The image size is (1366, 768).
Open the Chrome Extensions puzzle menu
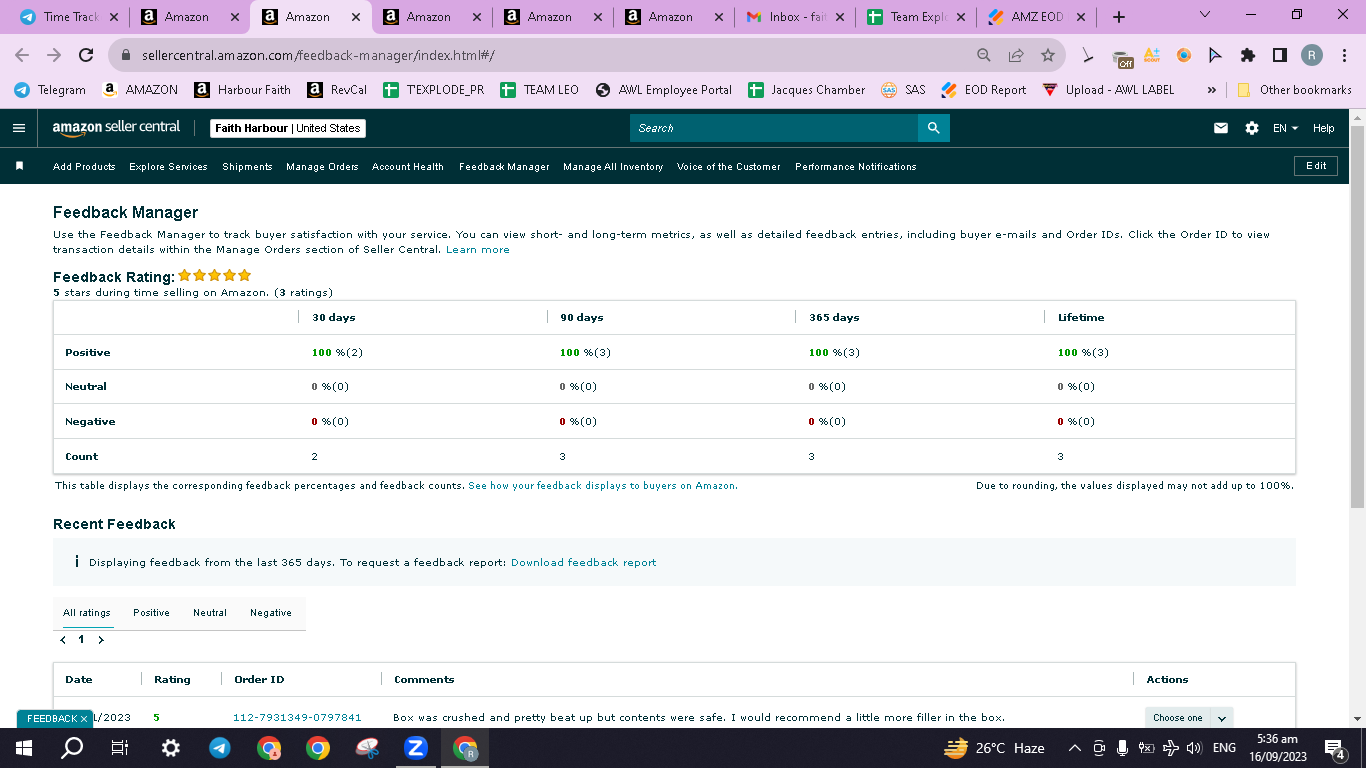pyautogui.click(x=1248, y=55)
